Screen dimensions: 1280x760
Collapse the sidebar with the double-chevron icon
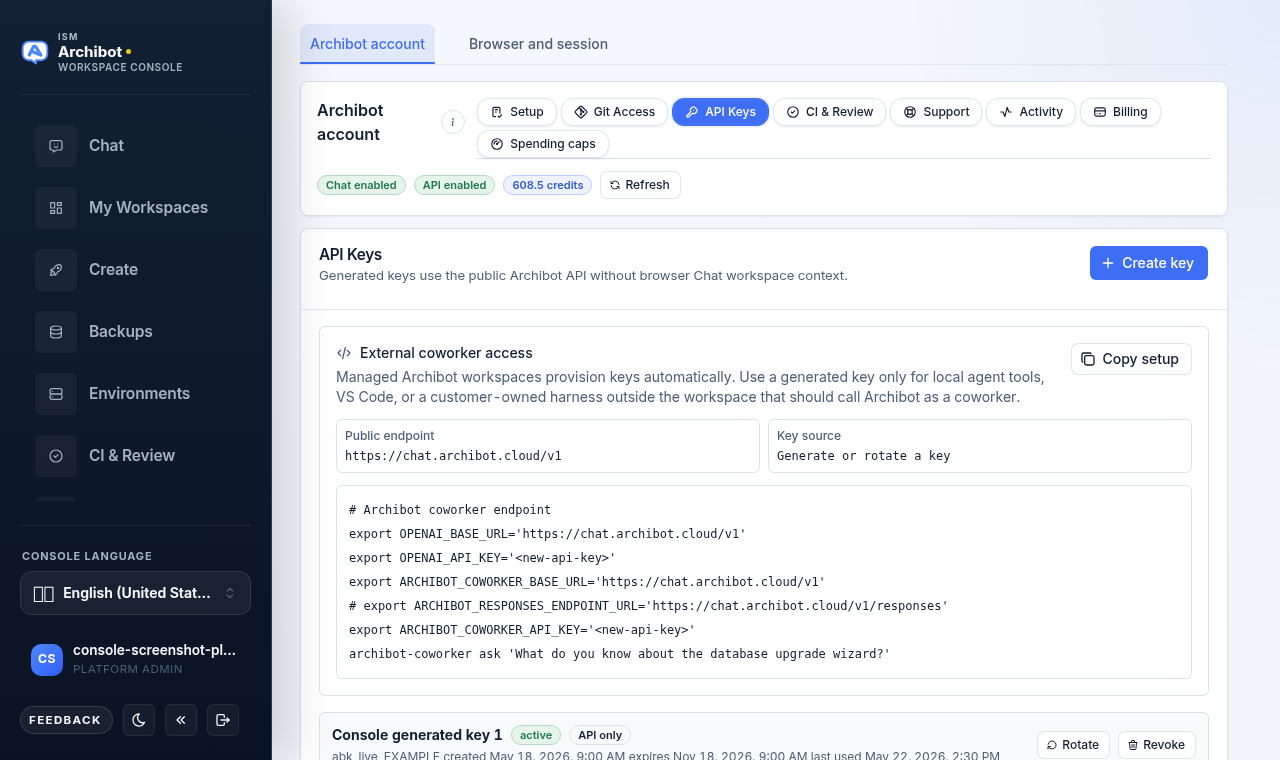pos(181,720)
